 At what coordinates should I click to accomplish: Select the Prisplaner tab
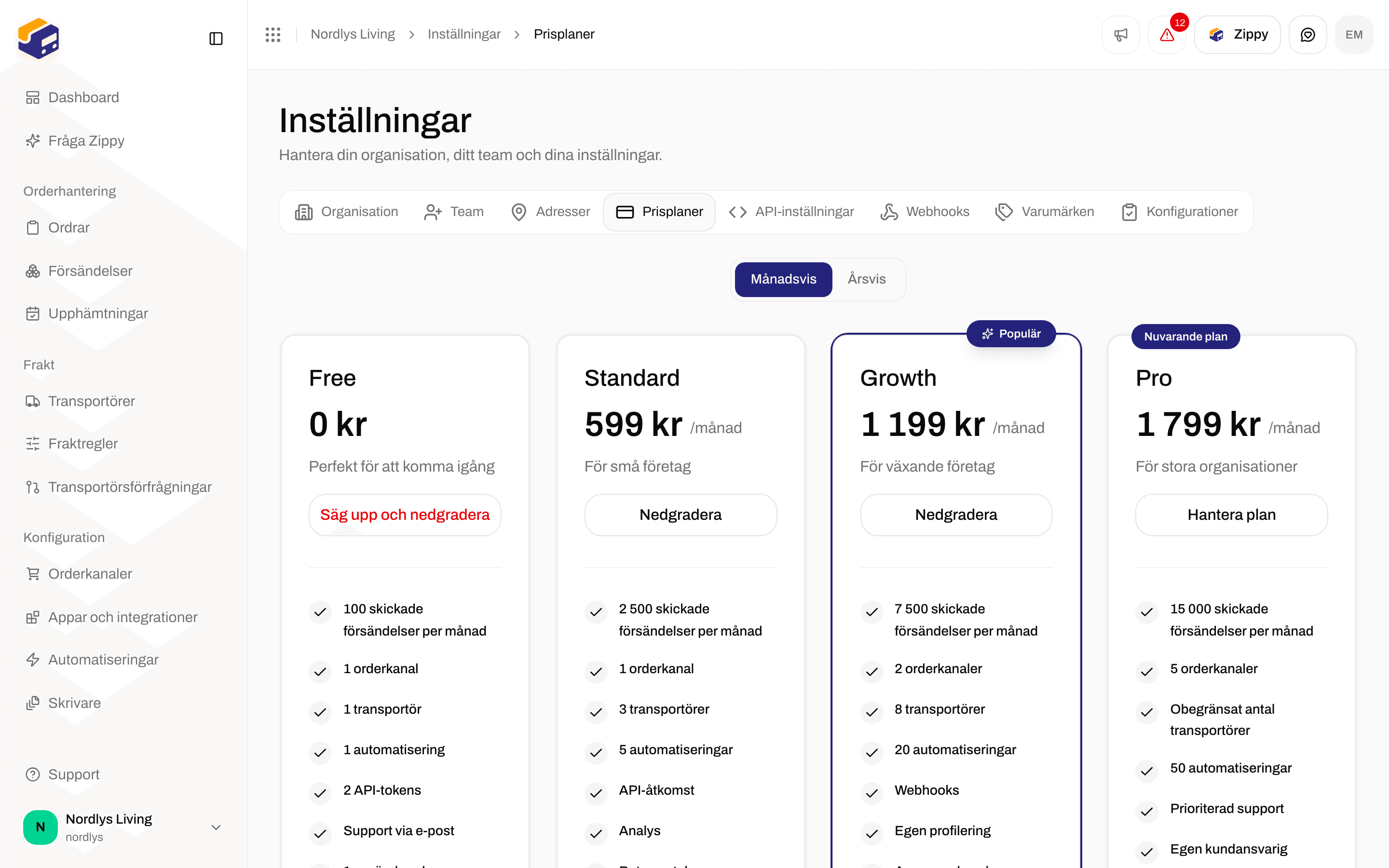pos(659,212)
